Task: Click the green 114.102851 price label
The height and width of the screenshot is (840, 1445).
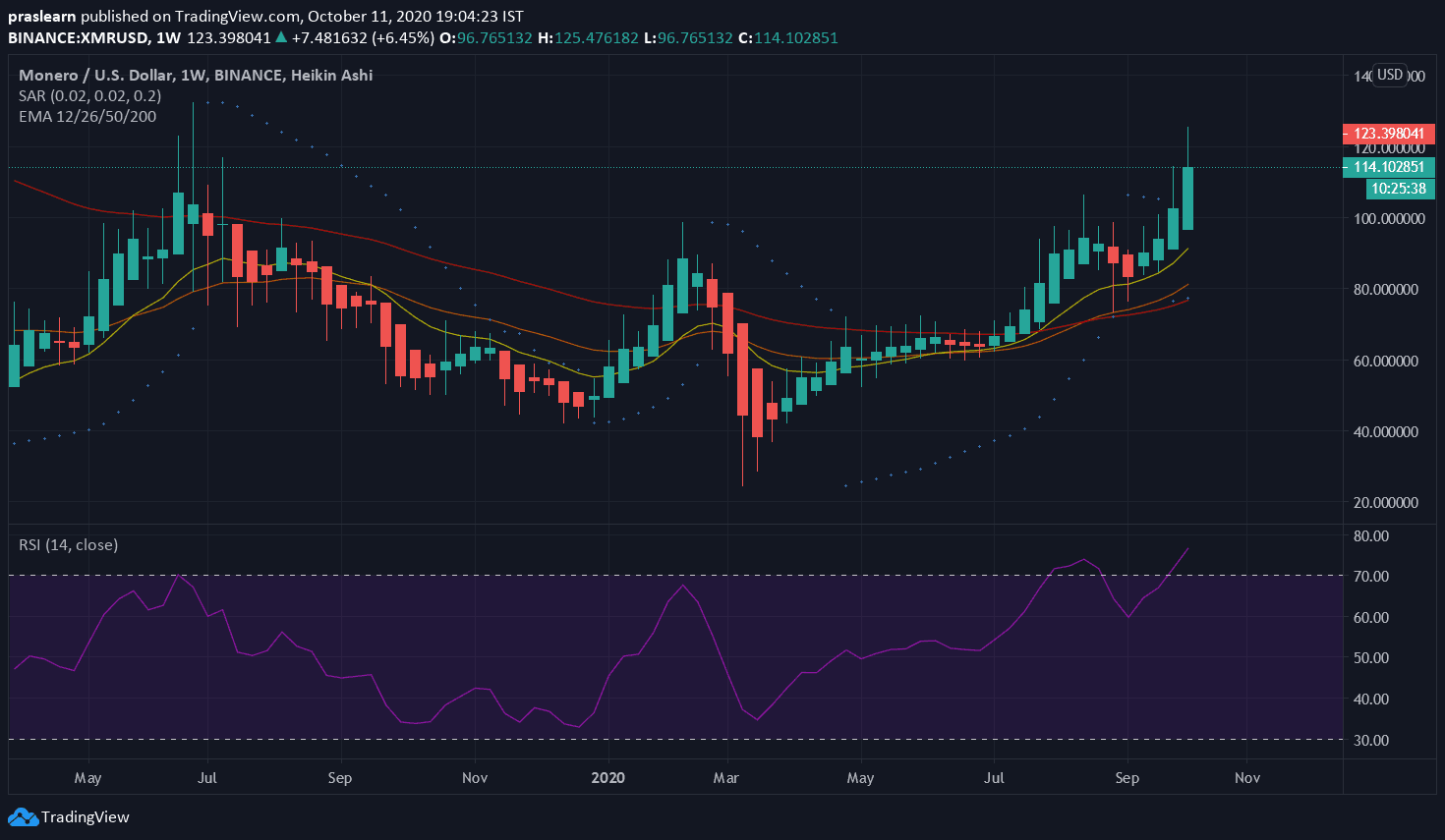Action: tap(1388, 167)
